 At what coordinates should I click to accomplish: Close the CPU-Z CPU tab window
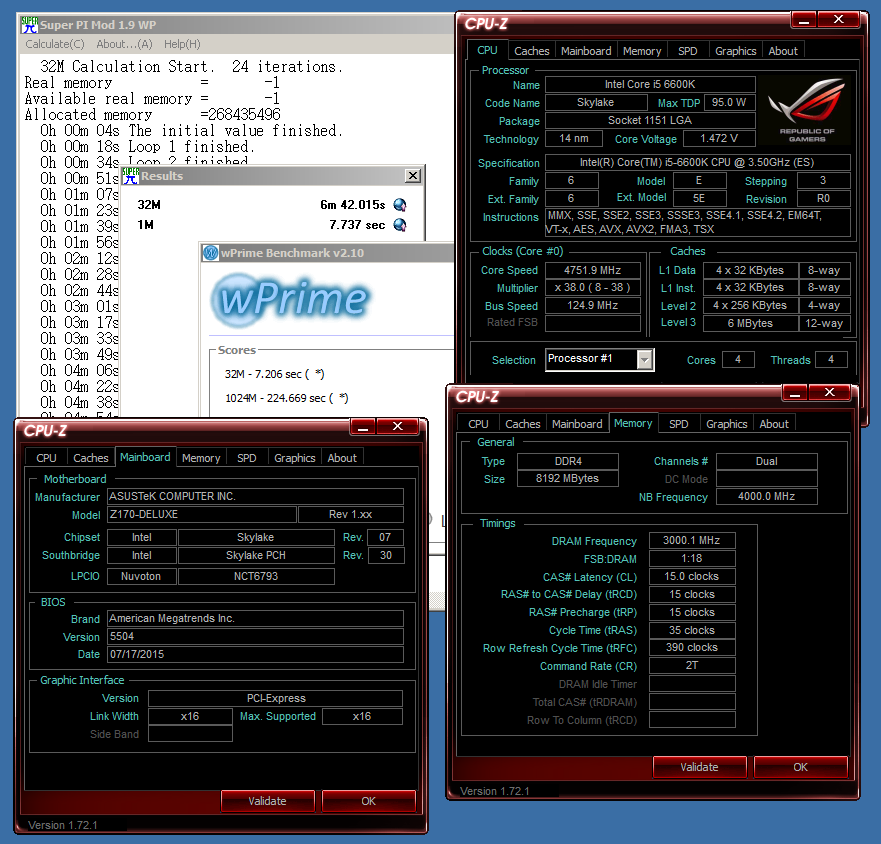click(x=838, y=20)
